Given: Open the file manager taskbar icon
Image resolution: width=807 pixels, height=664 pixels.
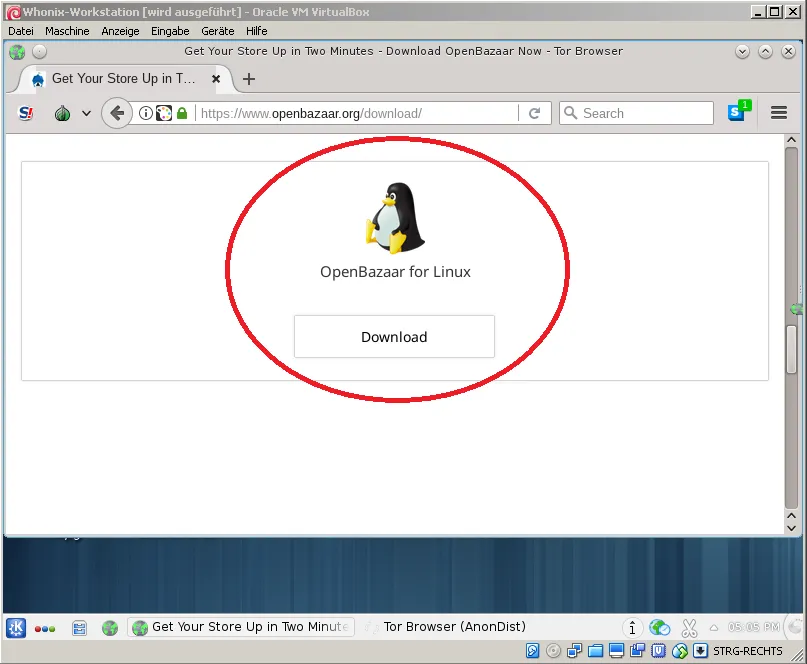Looking at the screenshot, I should click(x=79, y=628).
